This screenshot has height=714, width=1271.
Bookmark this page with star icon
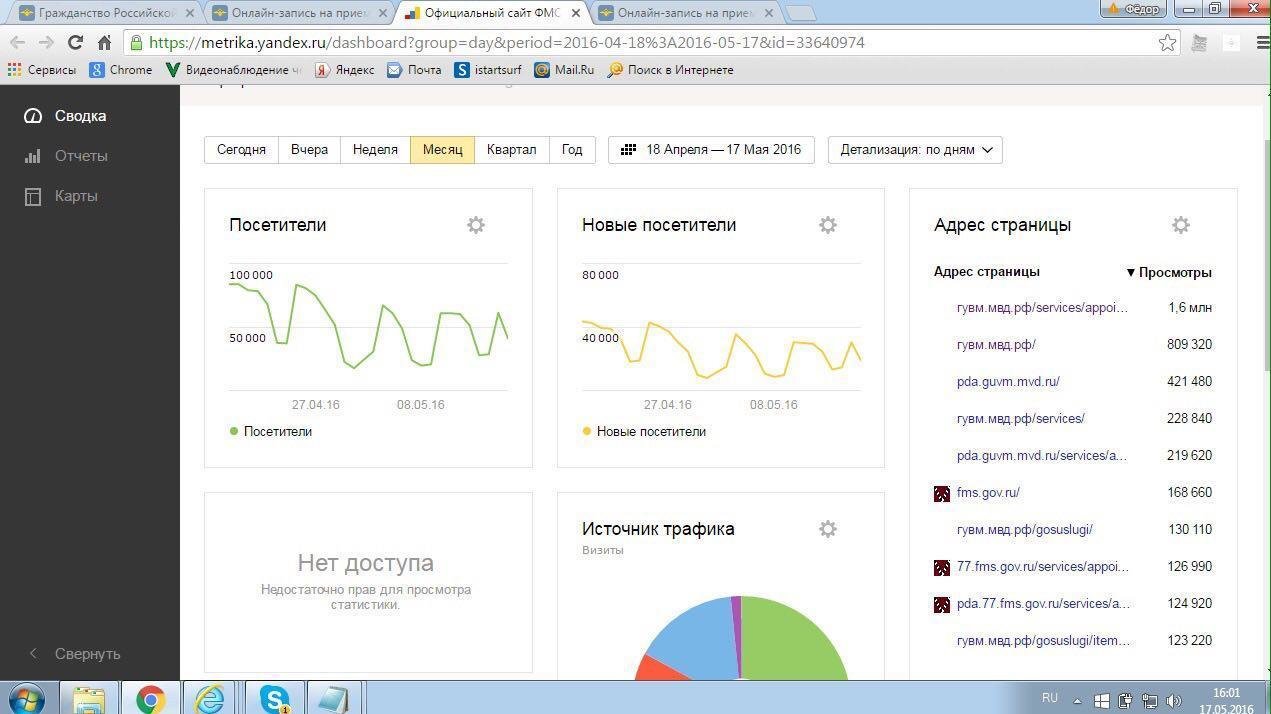coord(1167,43)
